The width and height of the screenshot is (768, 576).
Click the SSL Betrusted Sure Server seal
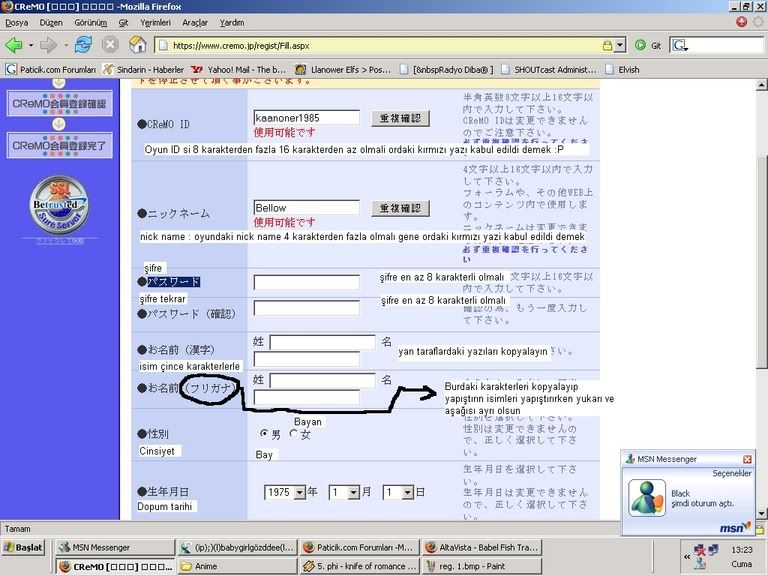[59, 205]
